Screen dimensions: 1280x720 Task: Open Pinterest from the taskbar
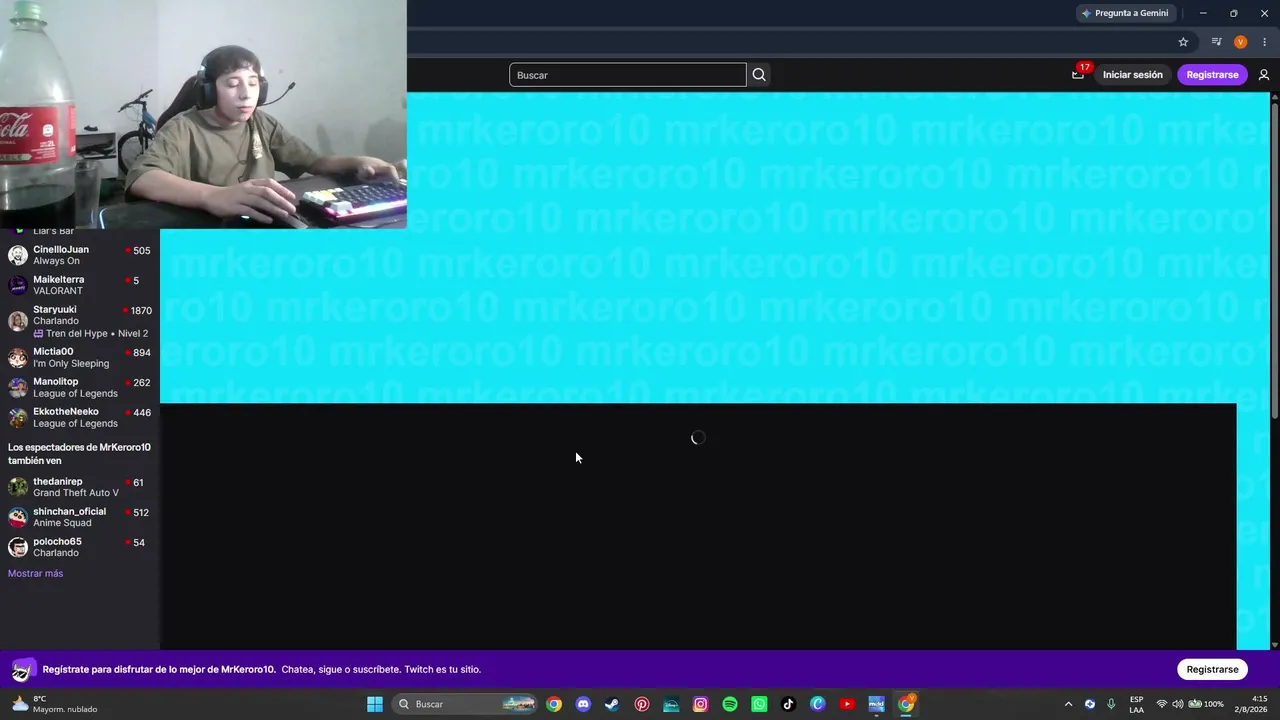click(x=642, y=704)
